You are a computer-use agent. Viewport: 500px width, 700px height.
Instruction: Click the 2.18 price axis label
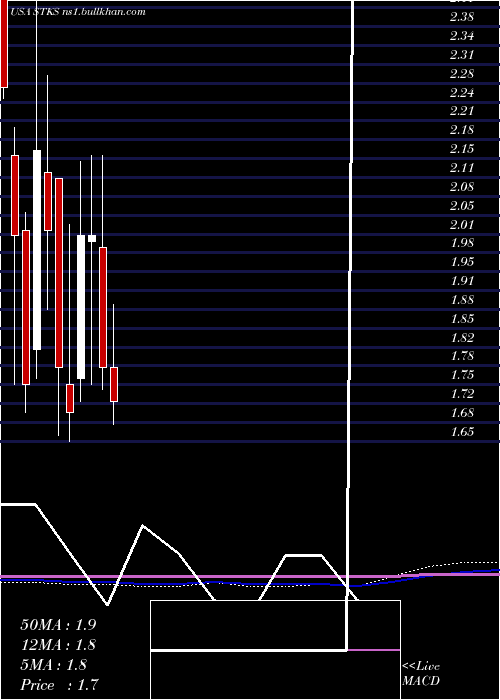point(462,130)
